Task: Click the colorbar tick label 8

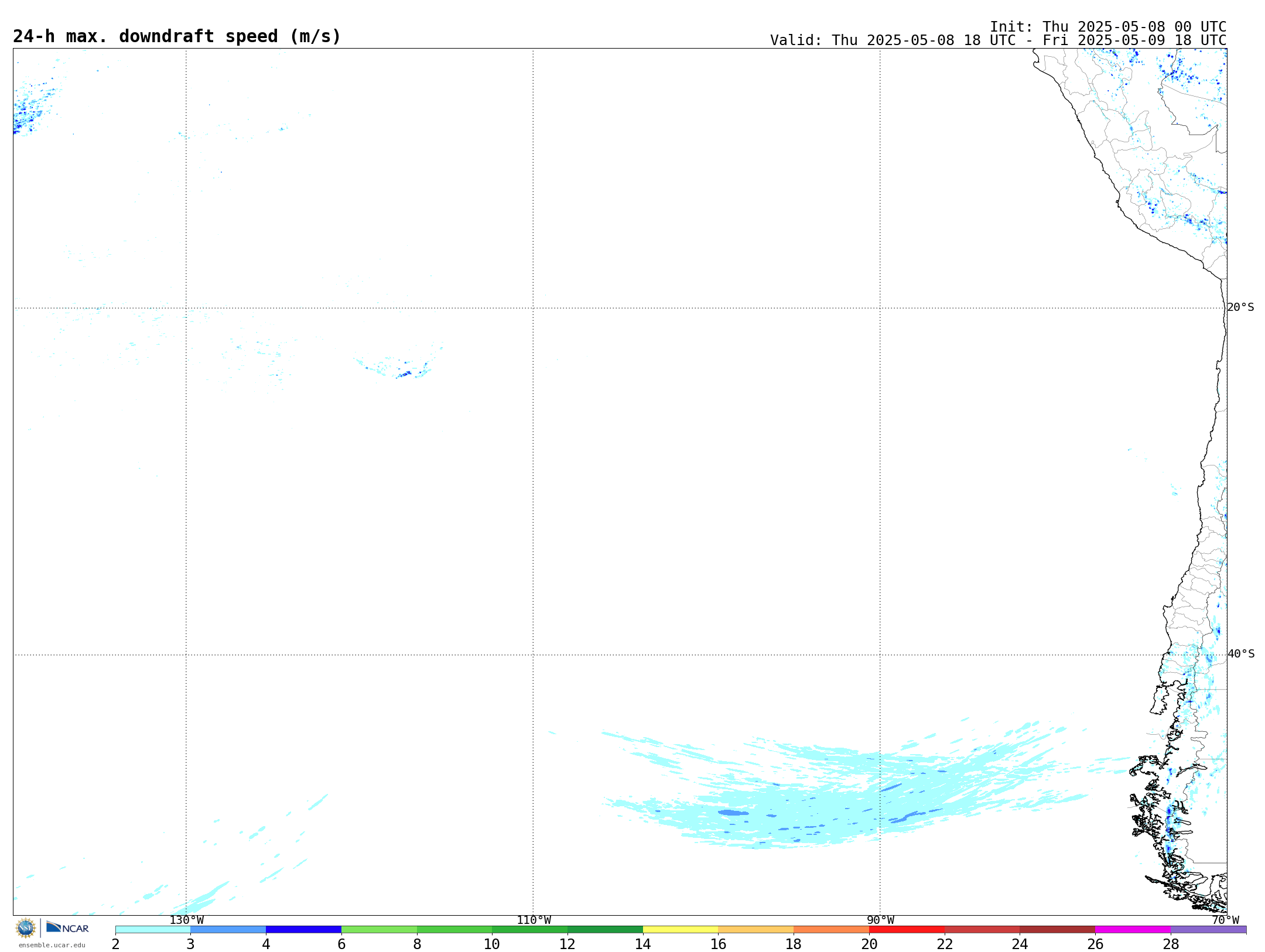Action: [417, 944]
